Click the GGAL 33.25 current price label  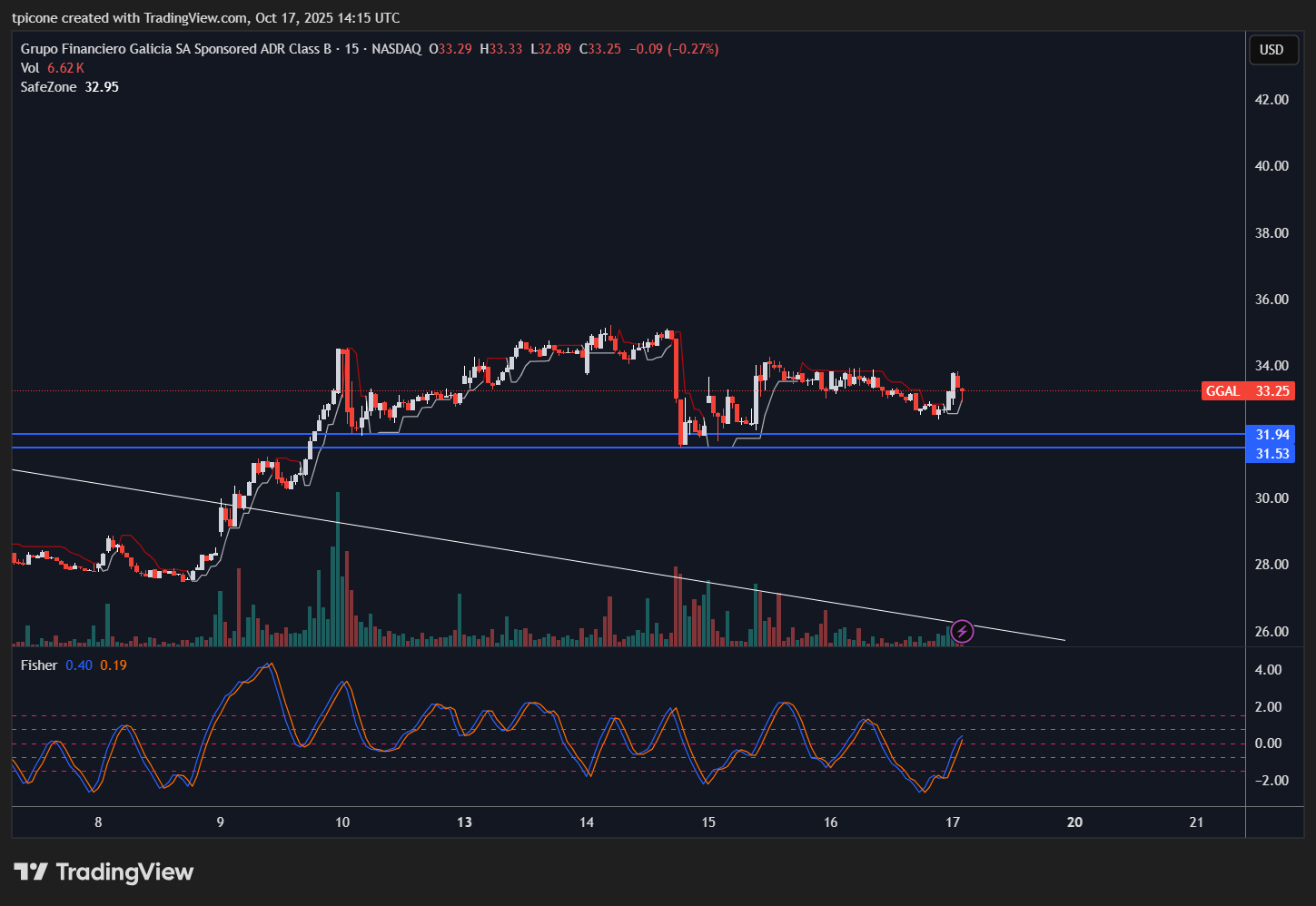click(x=1247, y=391)
